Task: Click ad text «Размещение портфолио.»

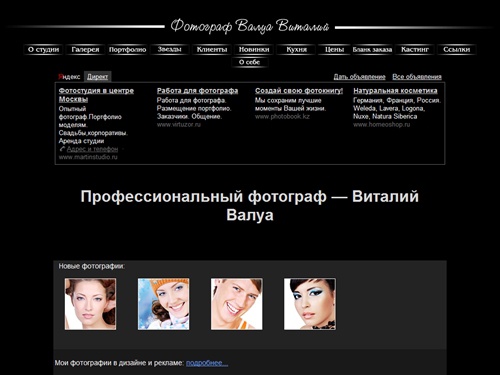Action: [x=194, y=108]
